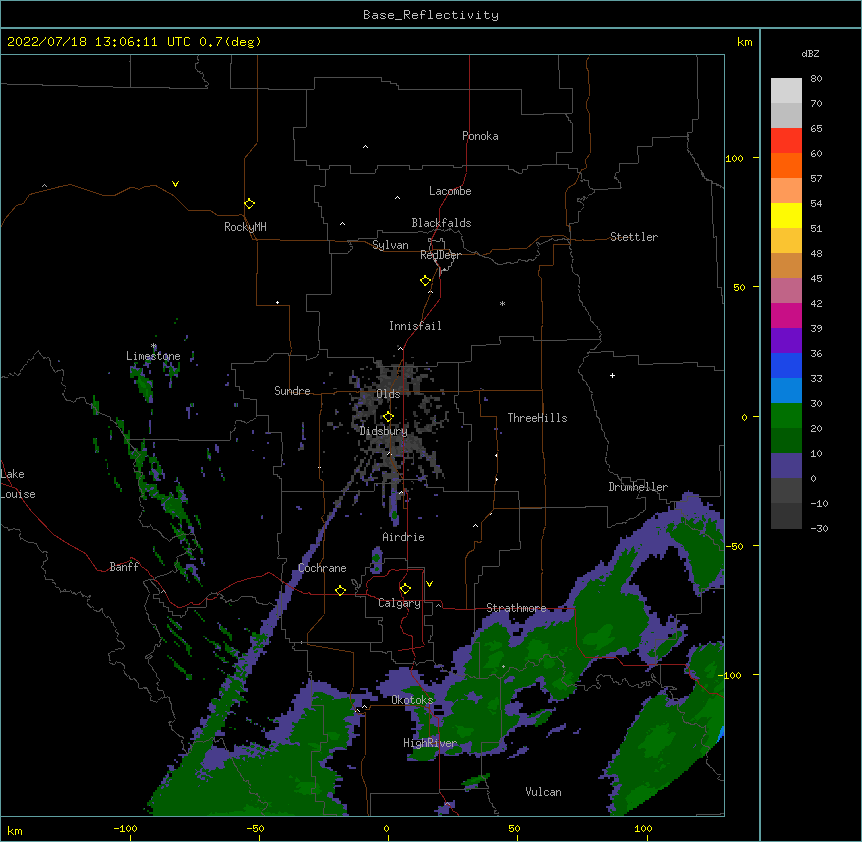Select the yellow diamond marker south of RedDeer
This screenshot has width=862, height=842.
425,280
